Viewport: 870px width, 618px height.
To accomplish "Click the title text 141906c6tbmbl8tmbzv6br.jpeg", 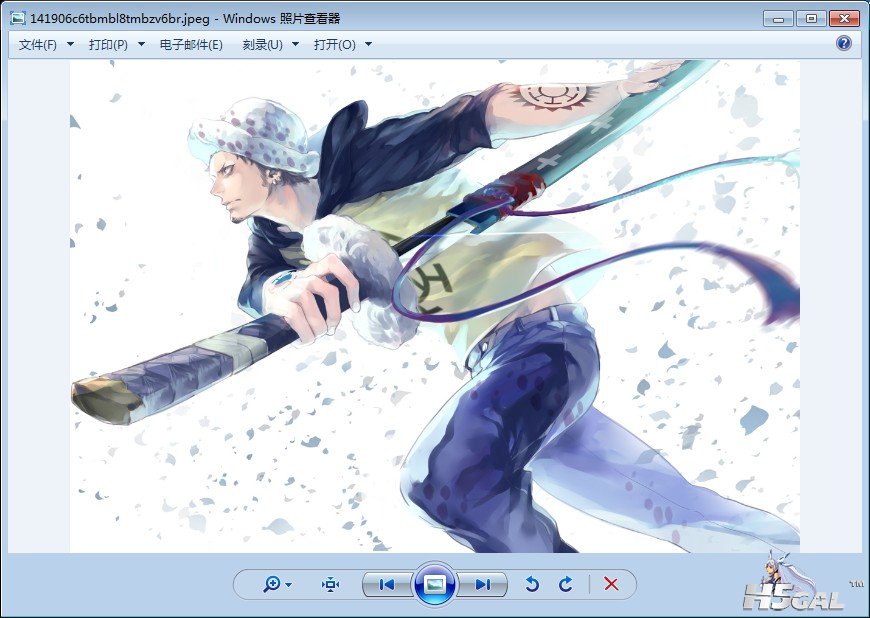I will [x=120, y=18].
